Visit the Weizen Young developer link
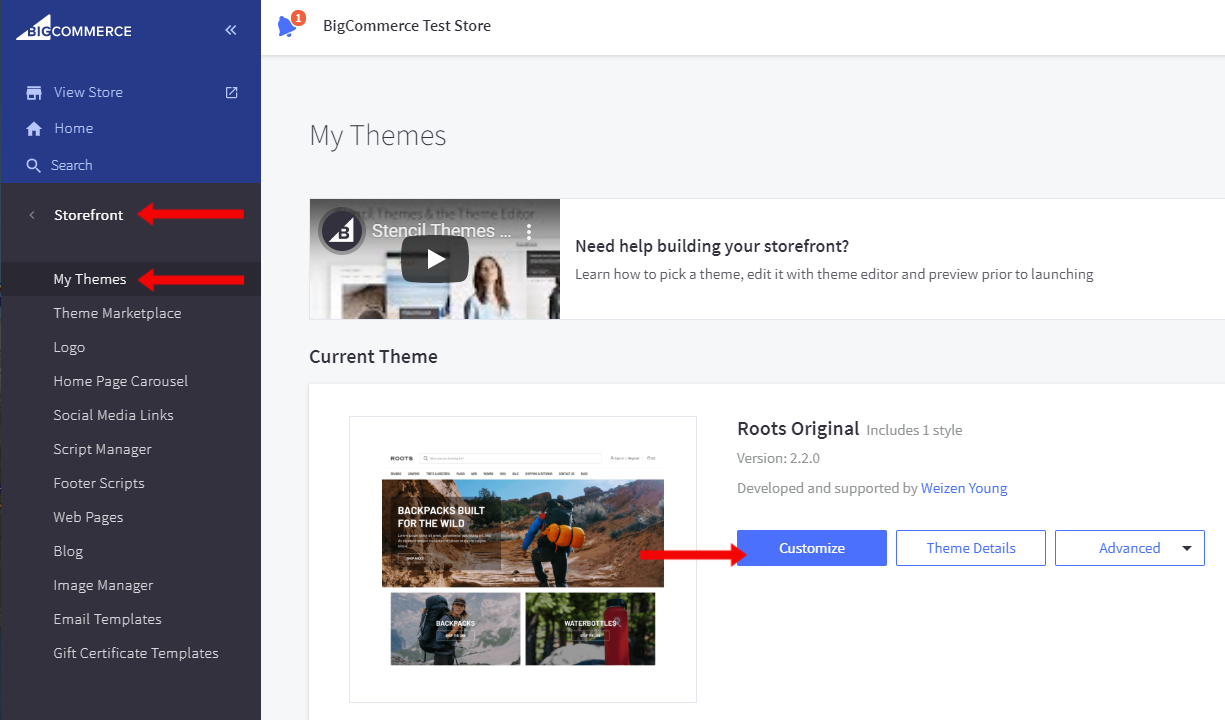This screenshot has width=1225, height=720. point(964,487)
